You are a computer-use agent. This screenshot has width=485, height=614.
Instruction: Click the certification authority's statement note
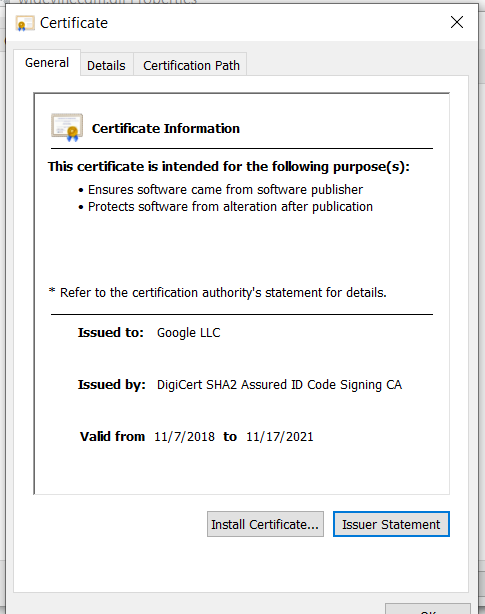(x=217, y=293)
